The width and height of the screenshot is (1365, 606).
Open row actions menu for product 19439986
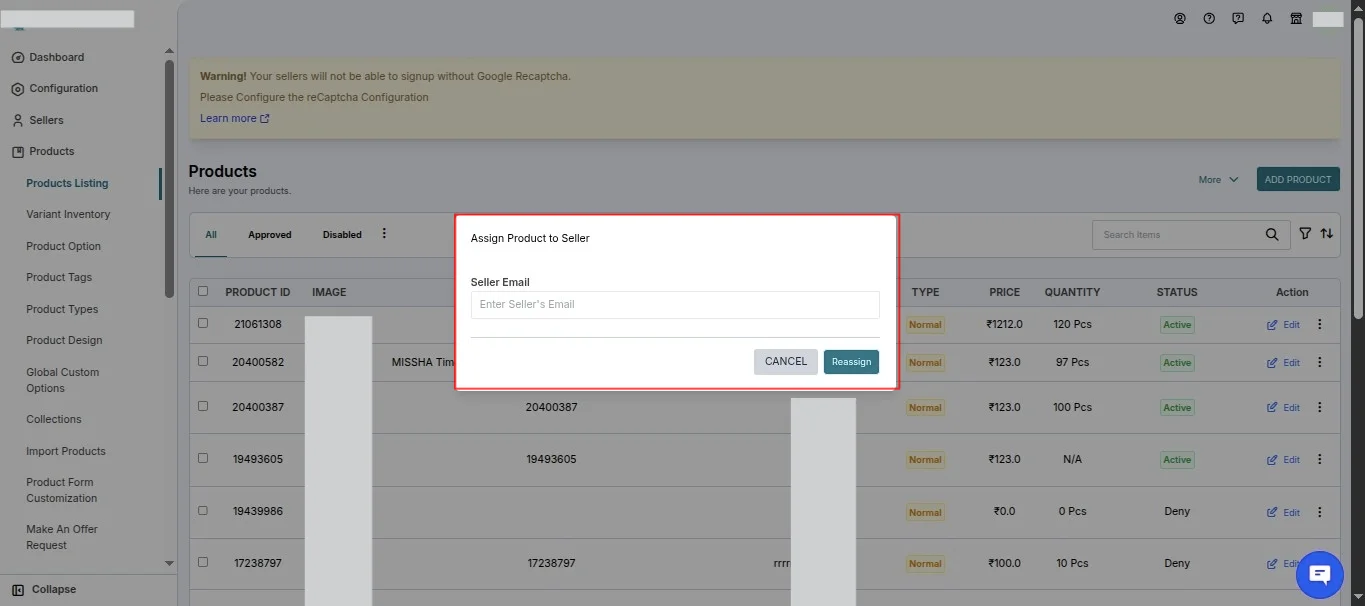click(x=1319, y=511)
